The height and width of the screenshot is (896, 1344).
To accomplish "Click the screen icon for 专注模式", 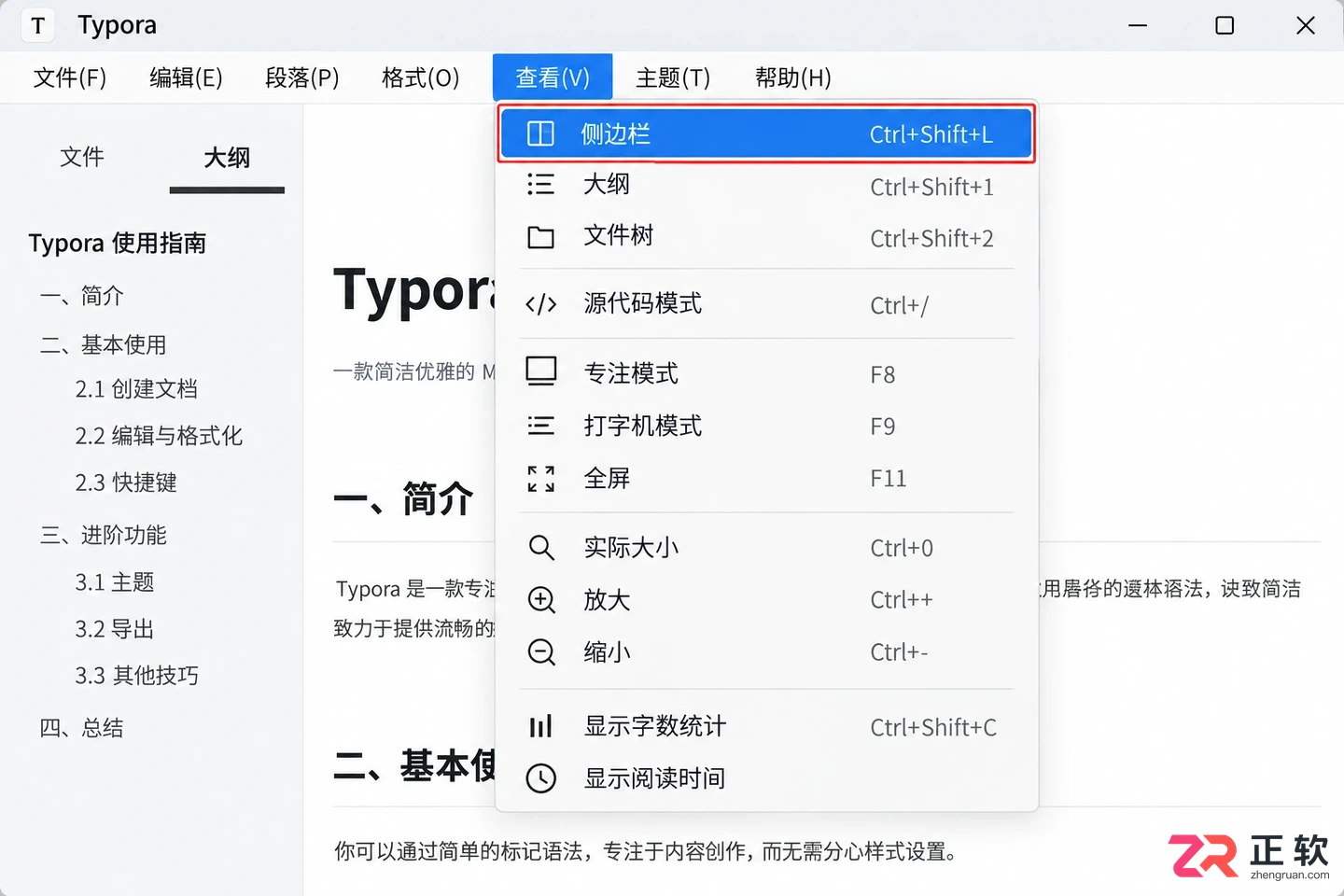I will pyautogui.click(x=540, y=371).
